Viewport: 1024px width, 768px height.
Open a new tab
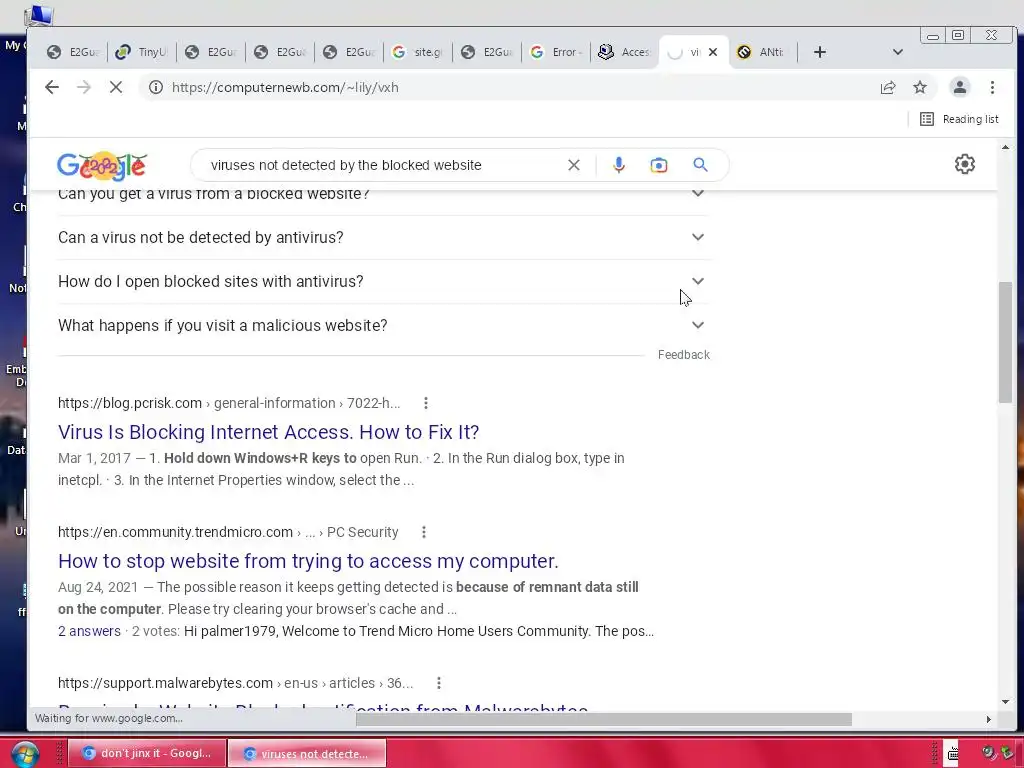click(x=820, y=52)
